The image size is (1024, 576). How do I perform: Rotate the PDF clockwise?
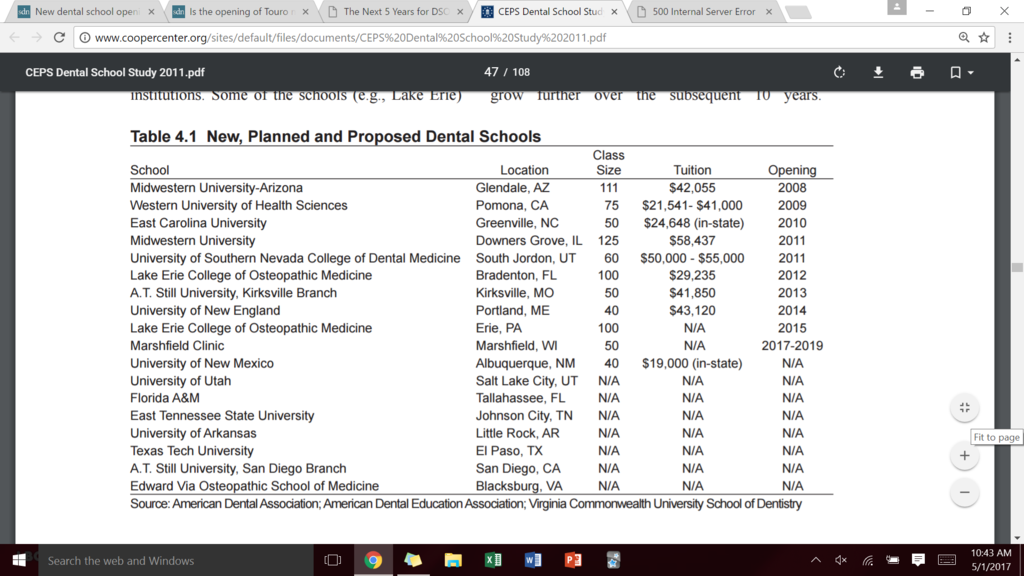tap(839, 73)
